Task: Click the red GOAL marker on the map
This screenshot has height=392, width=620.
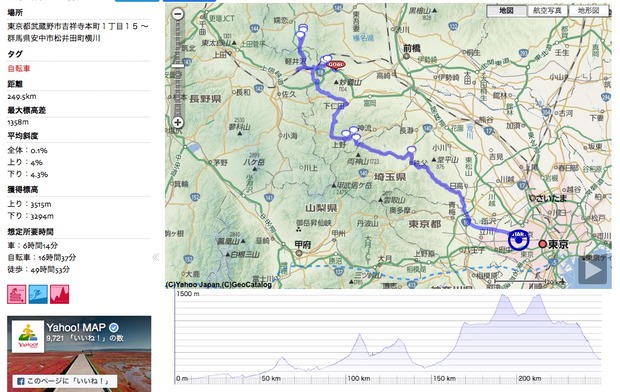Action: (336, 65)
